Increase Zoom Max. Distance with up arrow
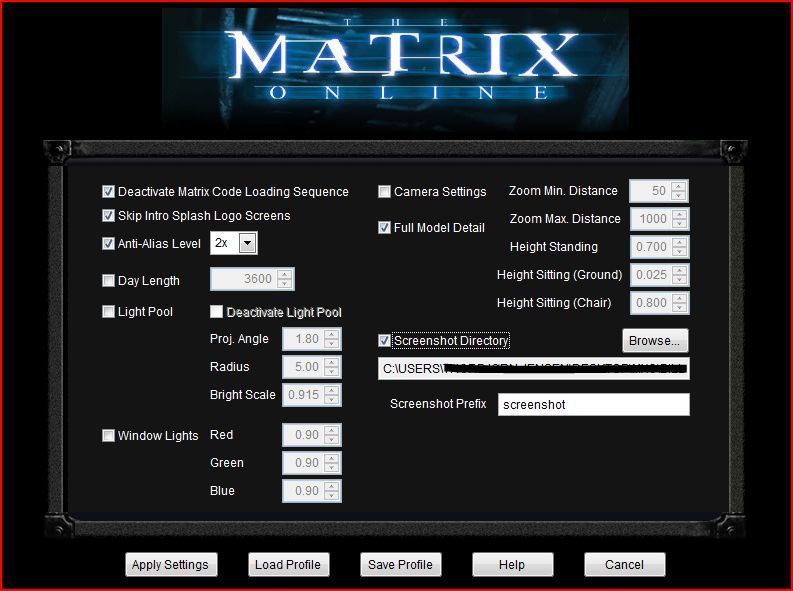The width and height of the screenshot is (793, 591). [679, 214]
